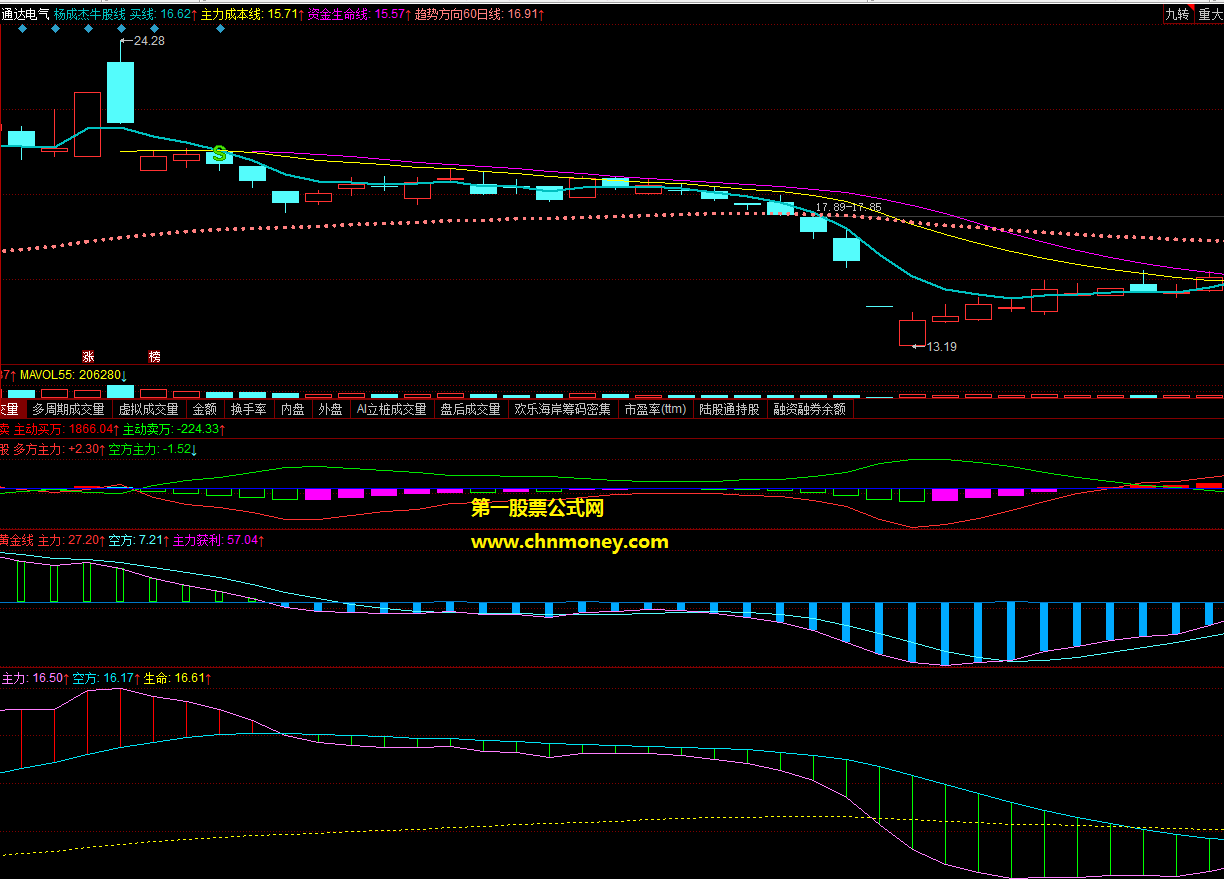Select the 市盈率(ttm) tab
Image resolution: width=1224 pixels, height=879 pixels.
655,409
